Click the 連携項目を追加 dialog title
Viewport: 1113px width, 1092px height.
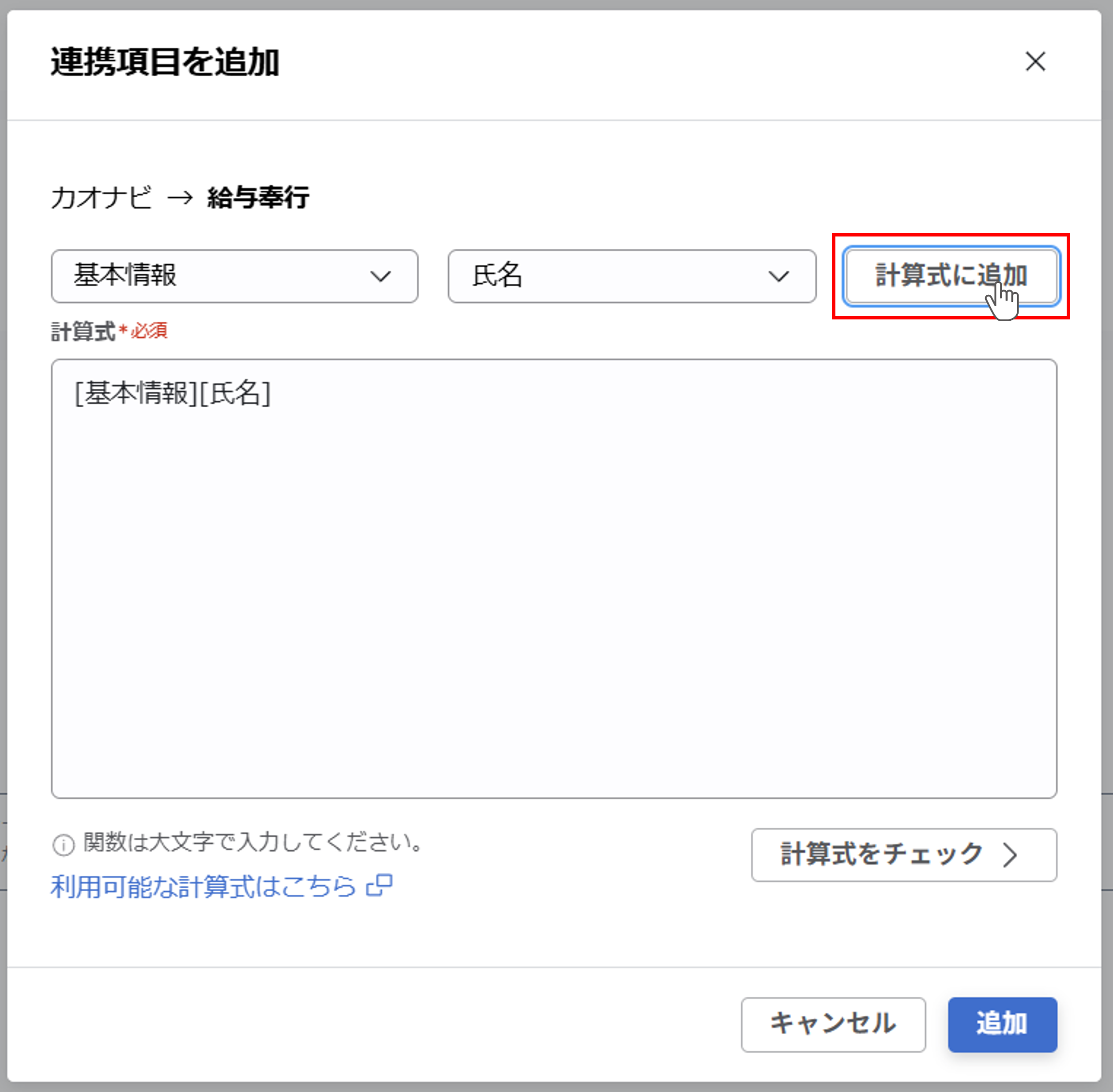[x=165, y=62]
